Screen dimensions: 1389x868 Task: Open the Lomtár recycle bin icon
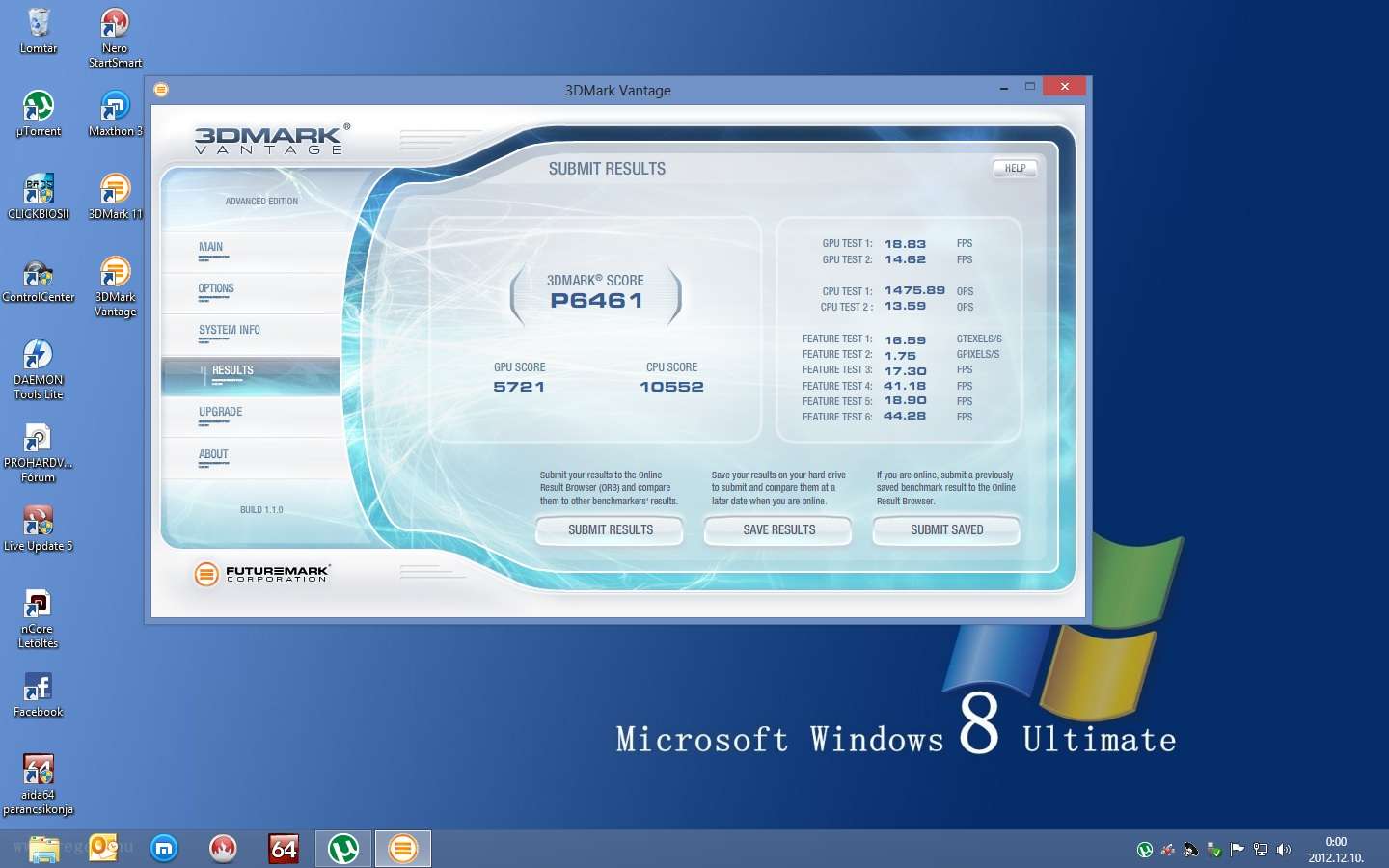(39, 30)
